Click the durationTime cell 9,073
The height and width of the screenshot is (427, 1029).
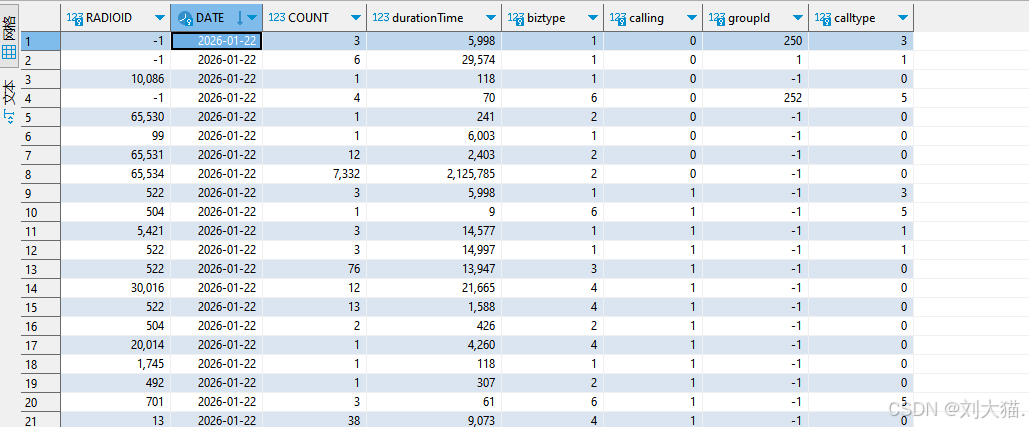(434, 420)
